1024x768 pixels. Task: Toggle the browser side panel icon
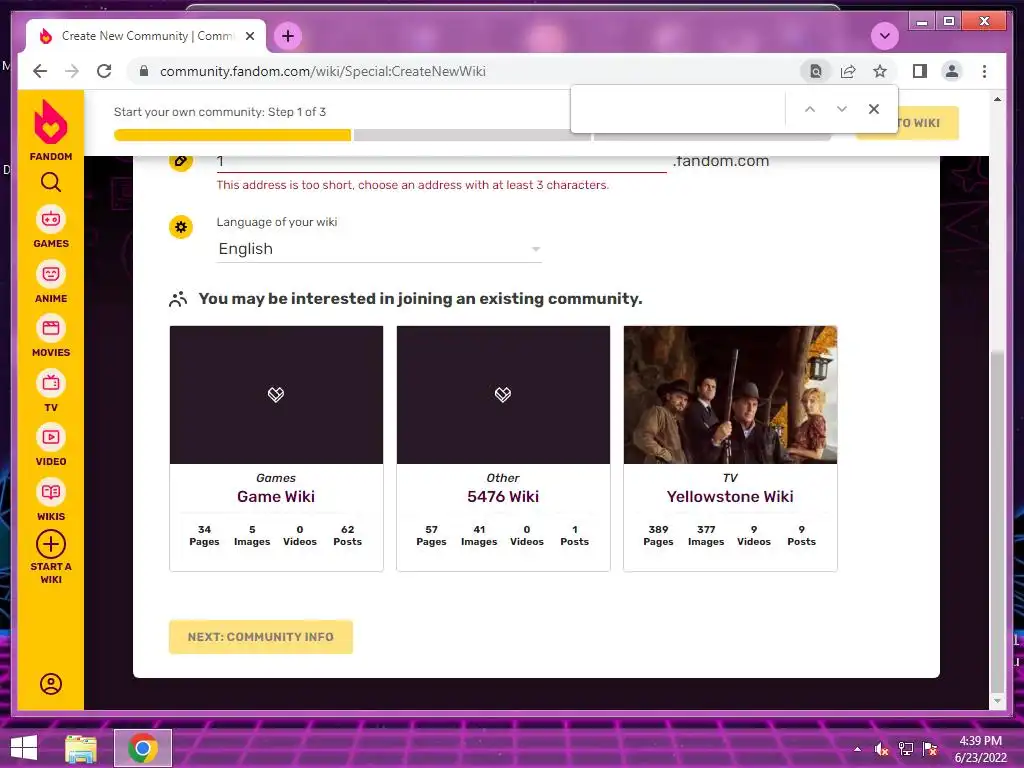(920, 71)
